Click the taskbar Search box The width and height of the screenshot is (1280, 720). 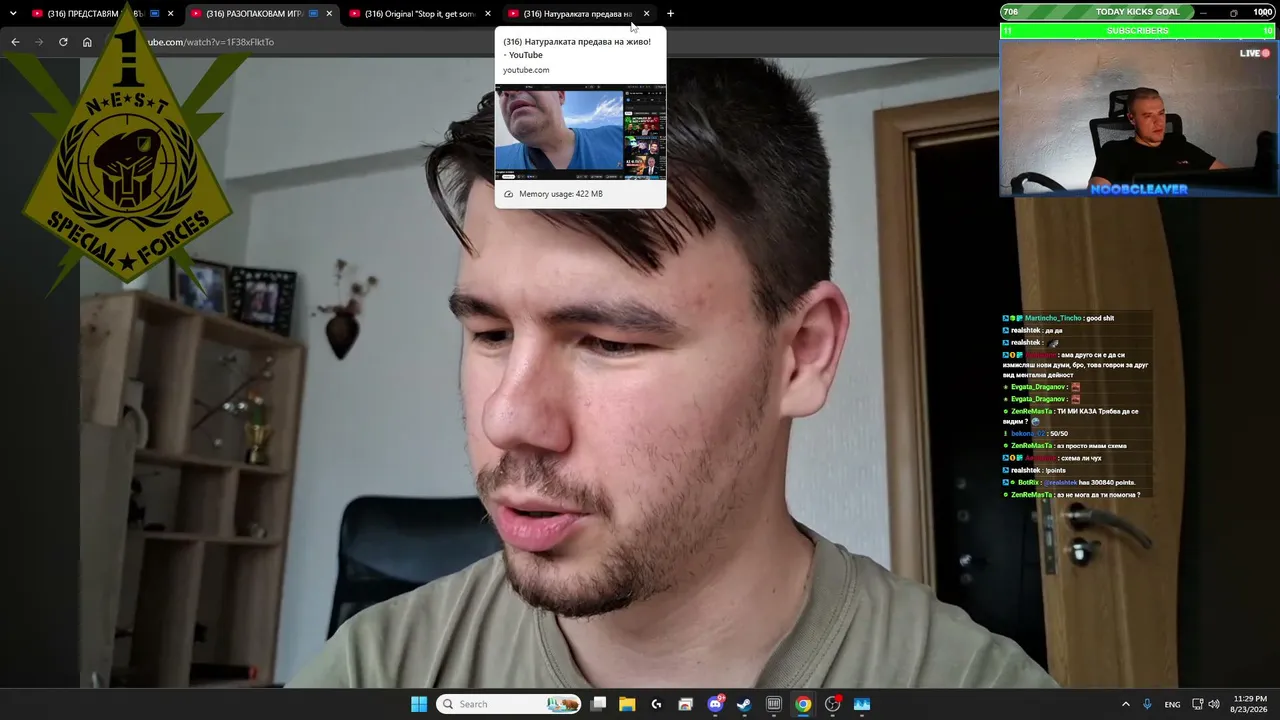coord(510,704)
